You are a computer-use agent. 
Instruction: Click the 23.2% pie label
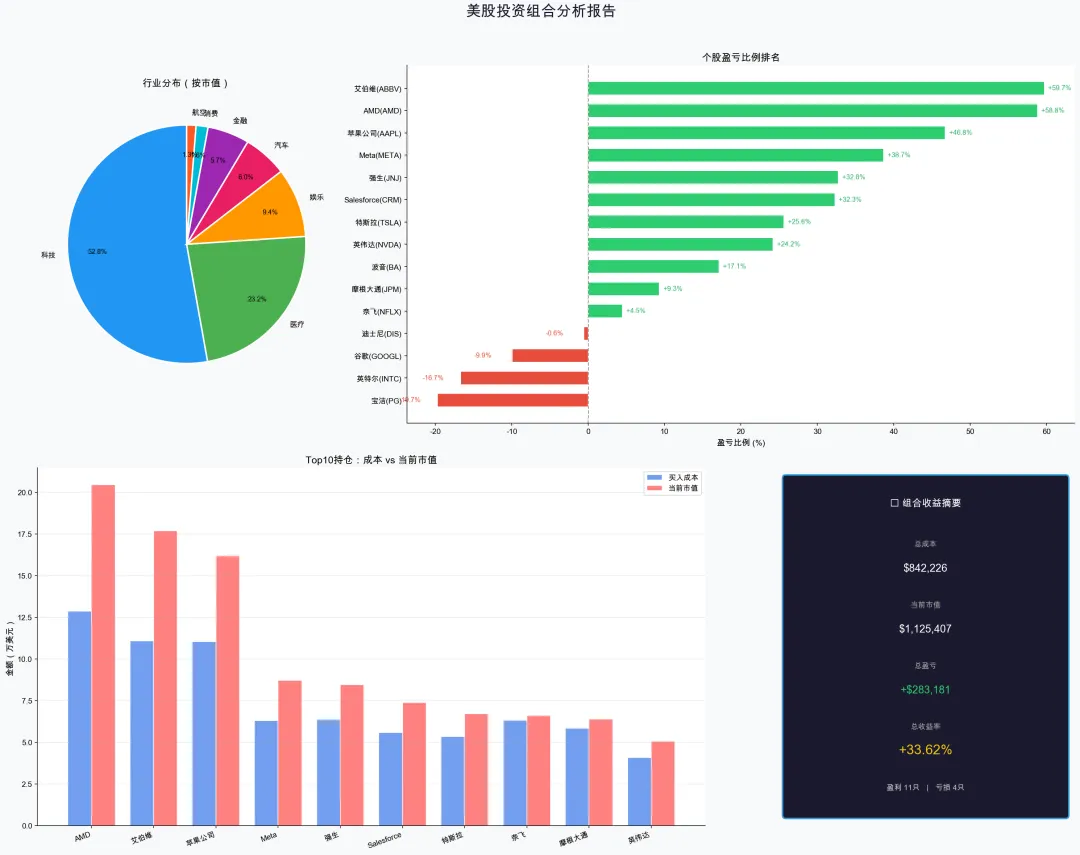click(x=257, y=299)
